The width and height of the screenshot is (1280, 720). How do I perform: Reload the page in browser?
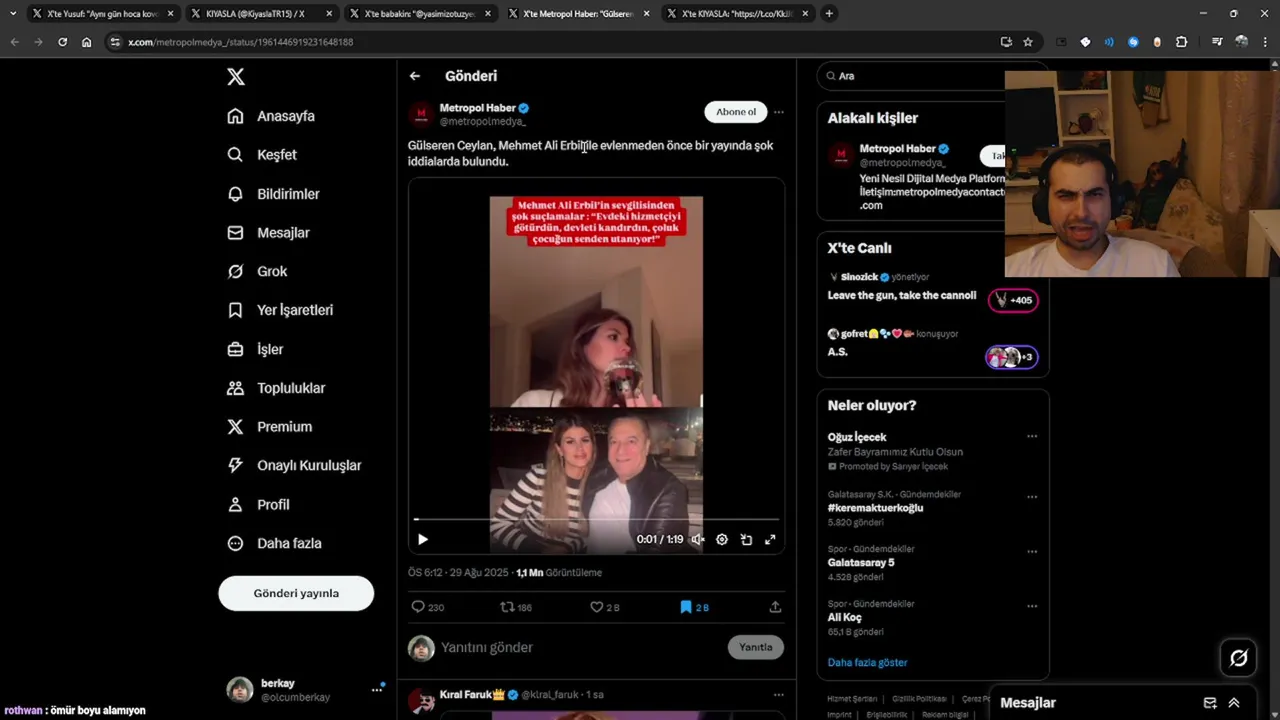62,42
